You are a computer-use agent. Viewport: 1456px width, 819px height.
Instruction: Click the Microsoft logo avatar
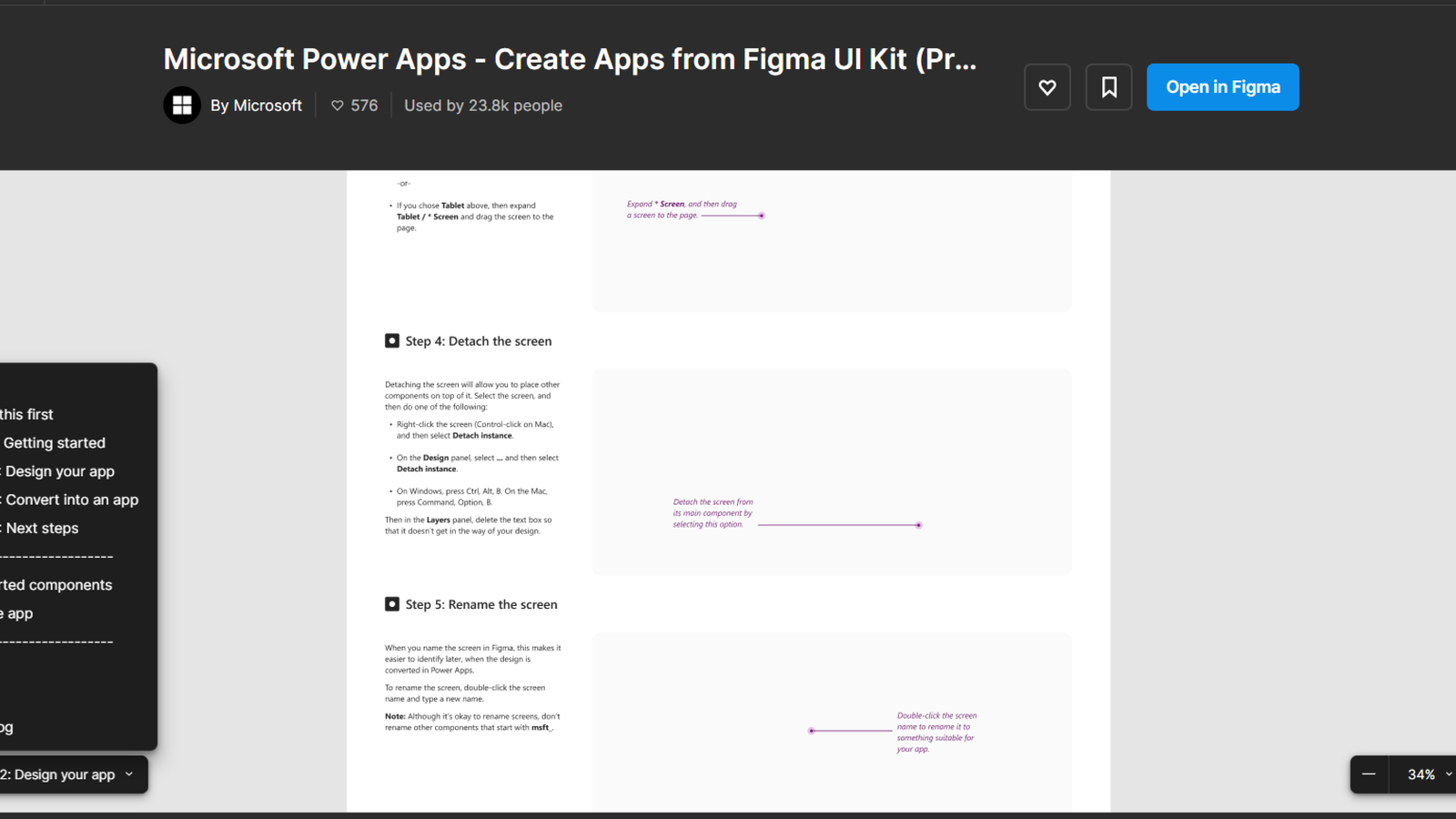(182, 106)
